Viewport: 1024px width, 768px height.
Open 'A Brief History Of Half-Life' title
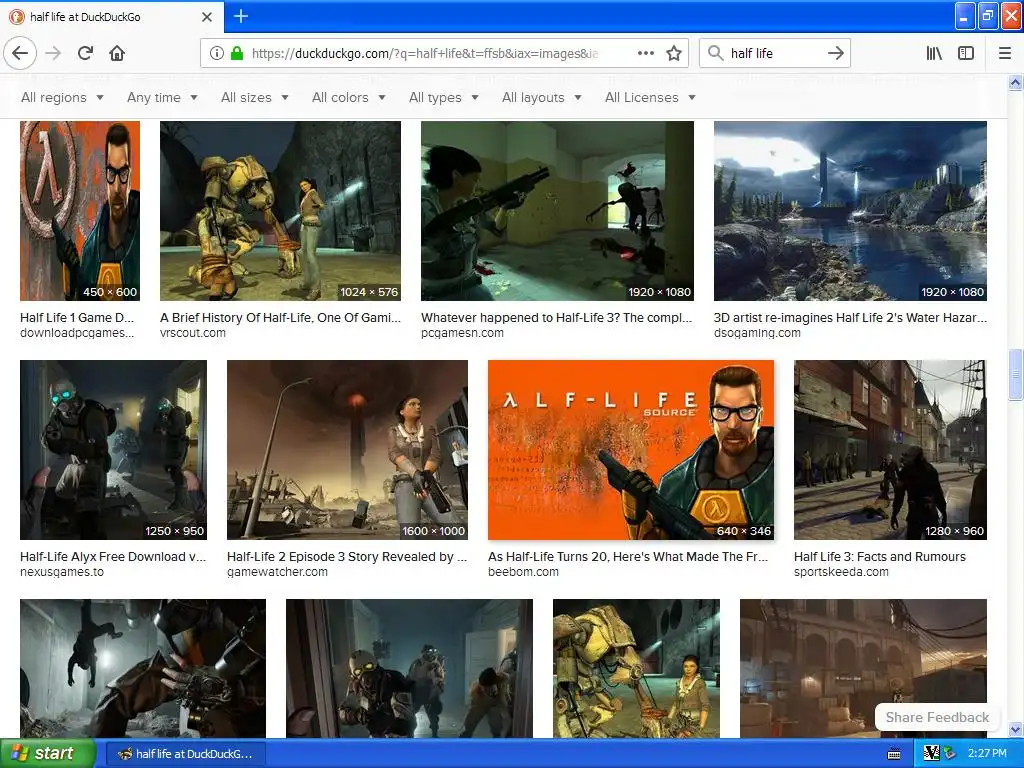pos(280,317)
